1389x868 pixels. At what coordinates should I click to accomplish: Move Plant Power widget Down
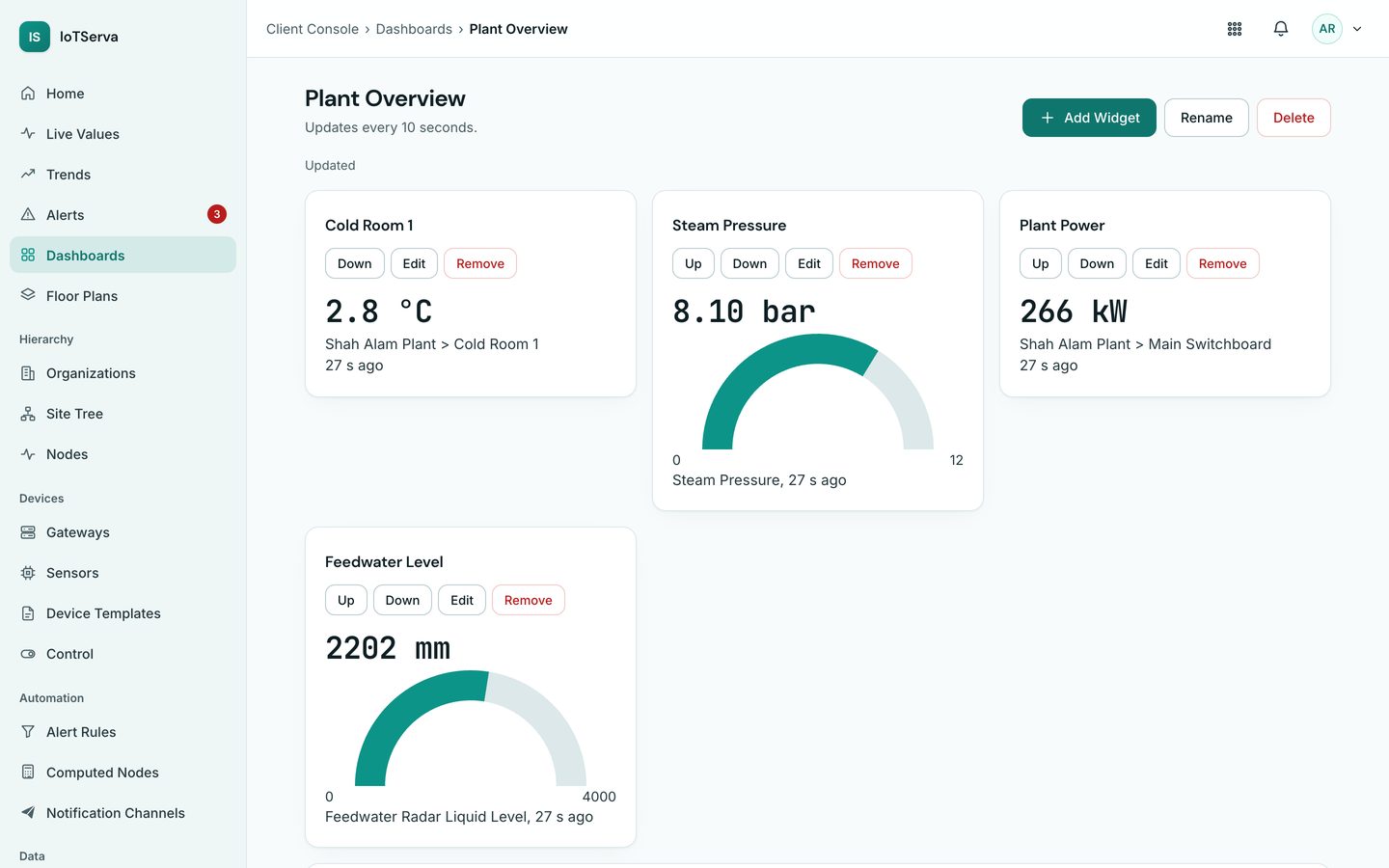point(1097,263)
